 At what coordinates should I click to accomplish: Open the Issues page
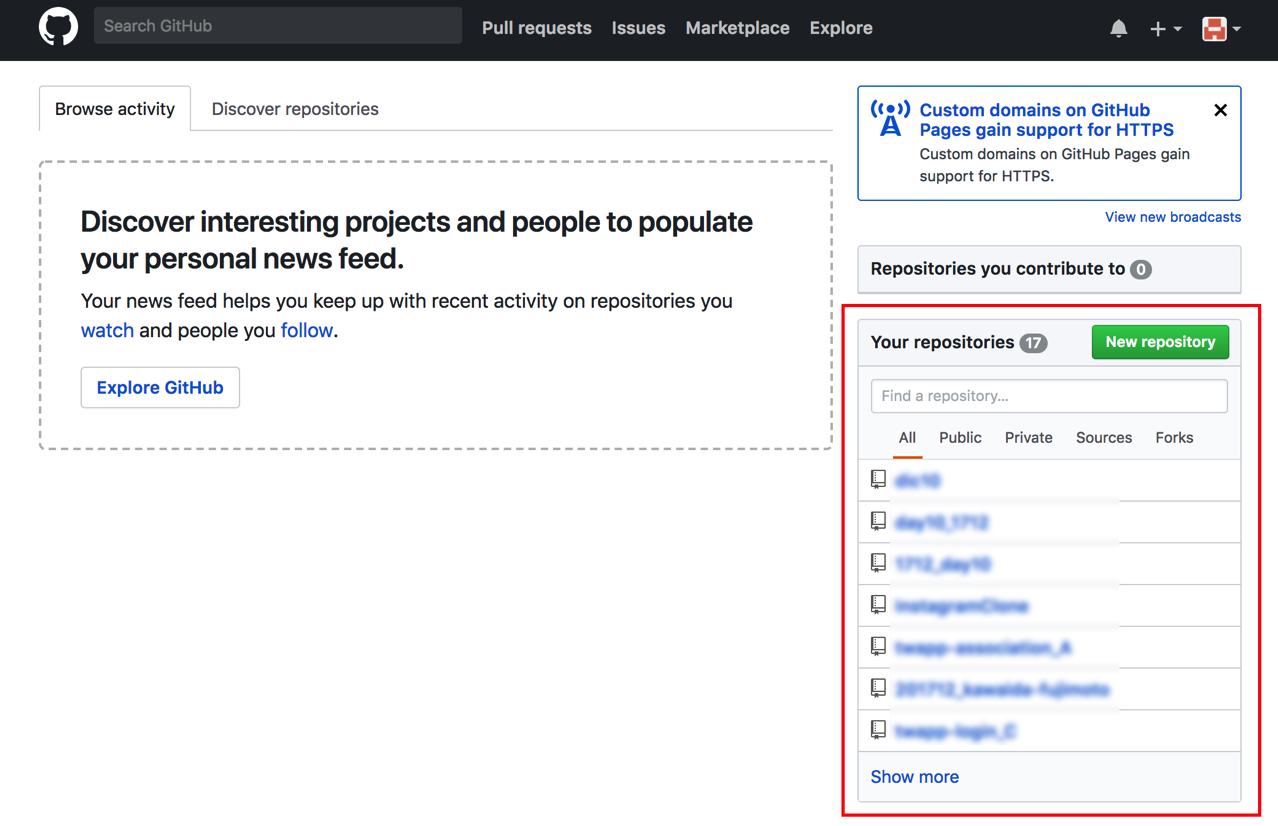[639, 28]
